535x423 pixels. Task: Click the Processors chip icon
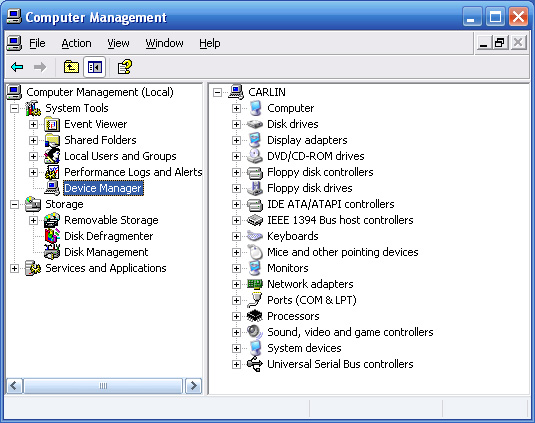[x=255, y=316]
